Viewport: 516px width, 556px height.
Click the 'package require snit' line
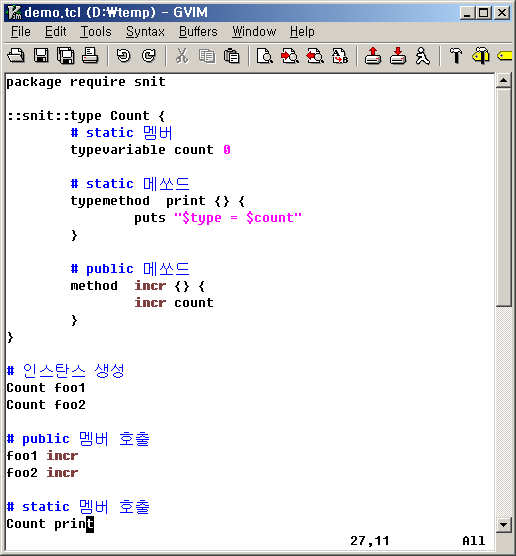86,82
